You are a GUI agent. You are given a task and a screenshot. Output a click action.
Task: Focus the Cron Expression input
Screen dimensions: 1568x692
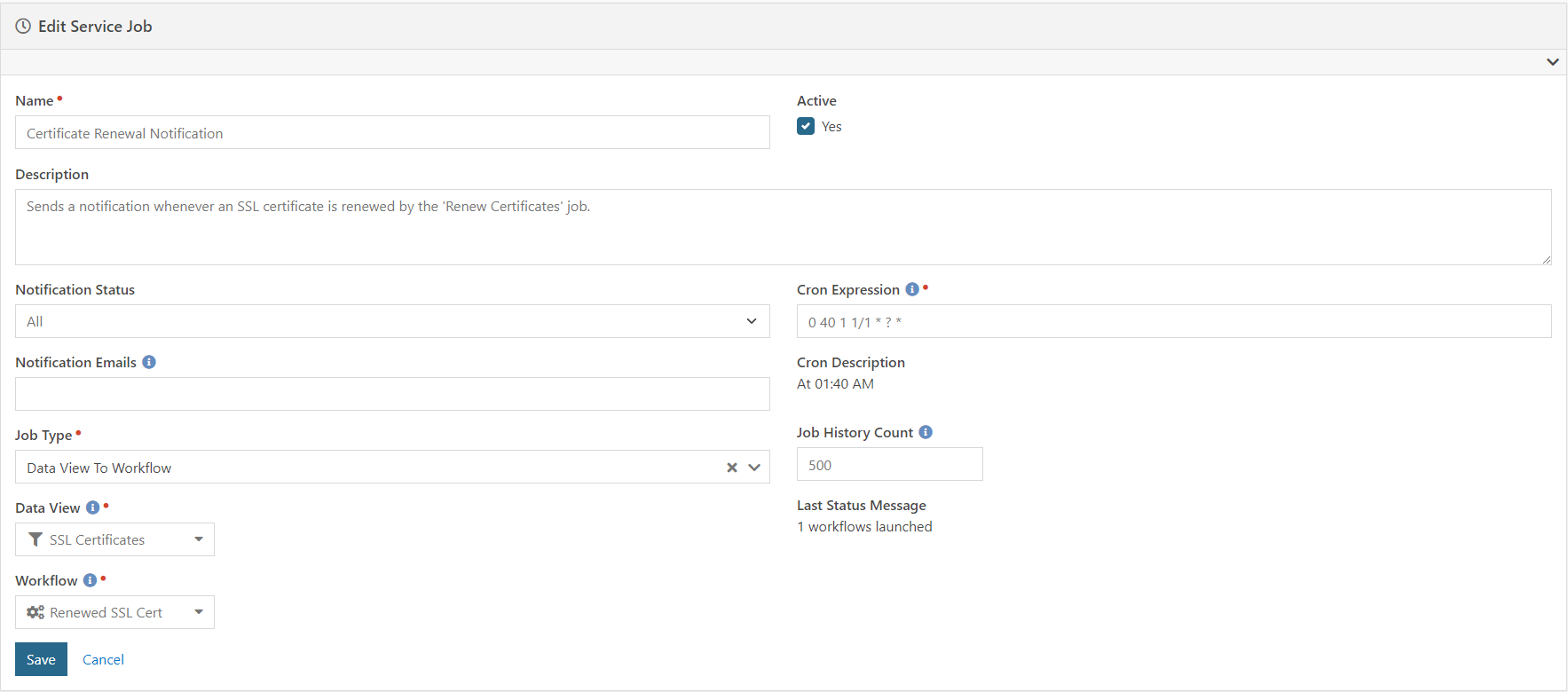coord(1174,321)
